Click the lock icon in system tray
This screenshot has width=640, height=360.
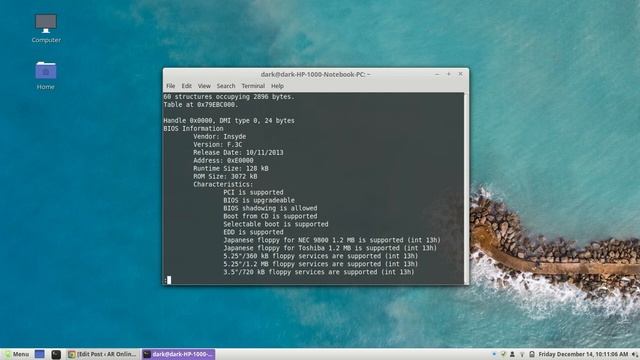pyautogui.click(x=532, y=354)
